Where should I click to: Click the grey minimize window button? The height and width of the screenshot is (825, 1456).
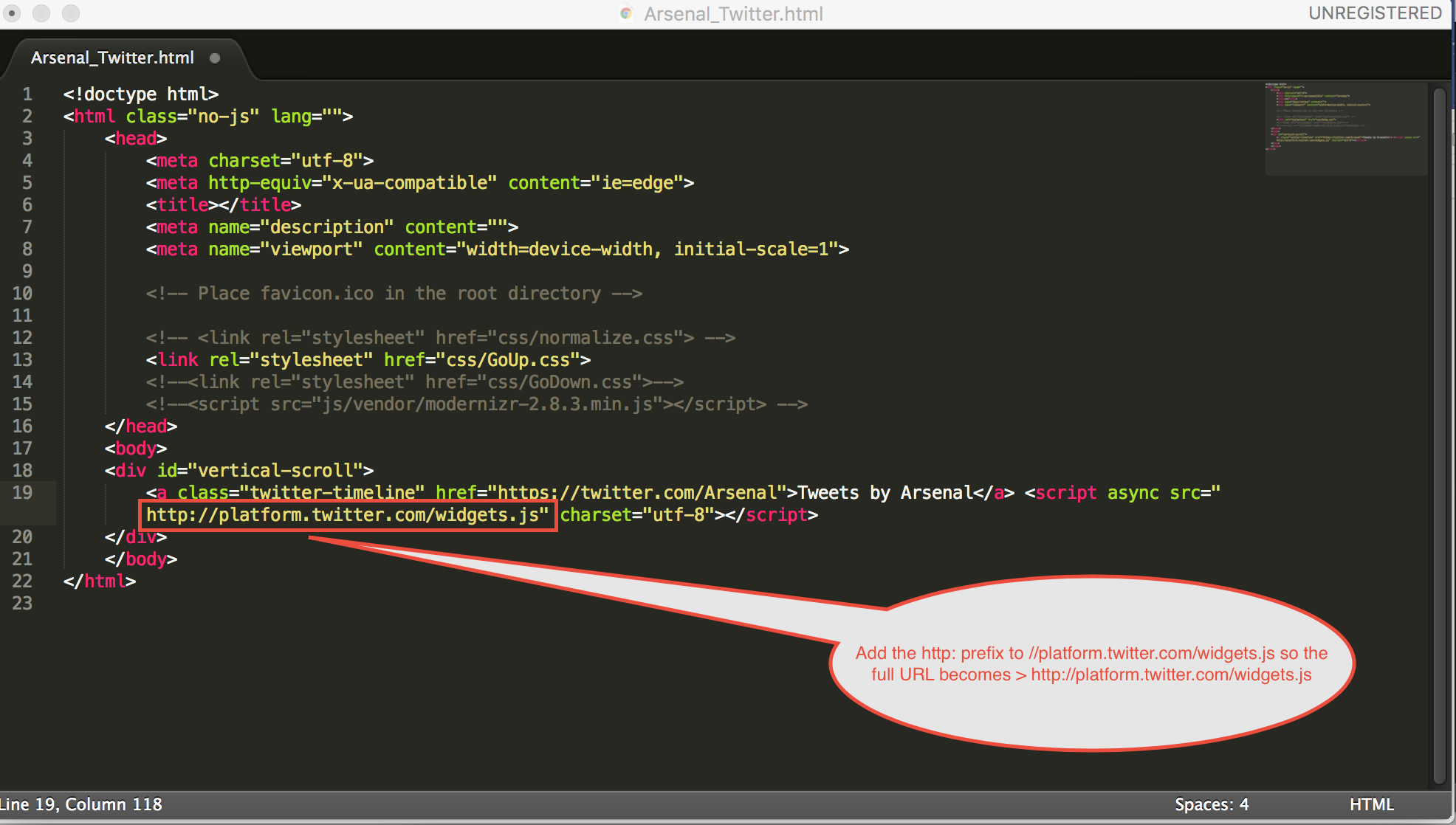click(x=41, y=13)
